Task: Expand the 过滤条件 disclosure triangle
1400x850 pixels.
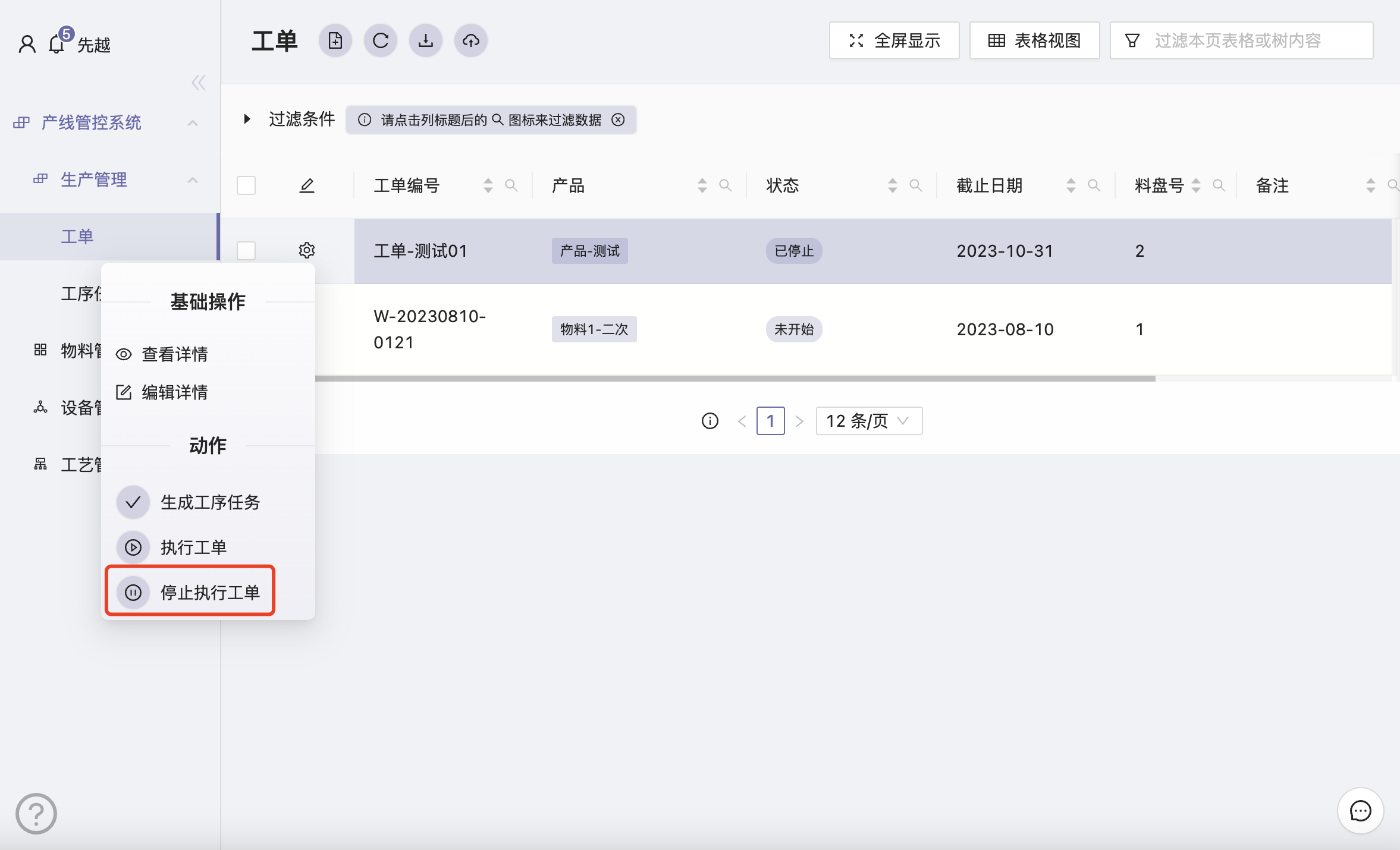Action: pyautogui.click(x=247, y=119)
